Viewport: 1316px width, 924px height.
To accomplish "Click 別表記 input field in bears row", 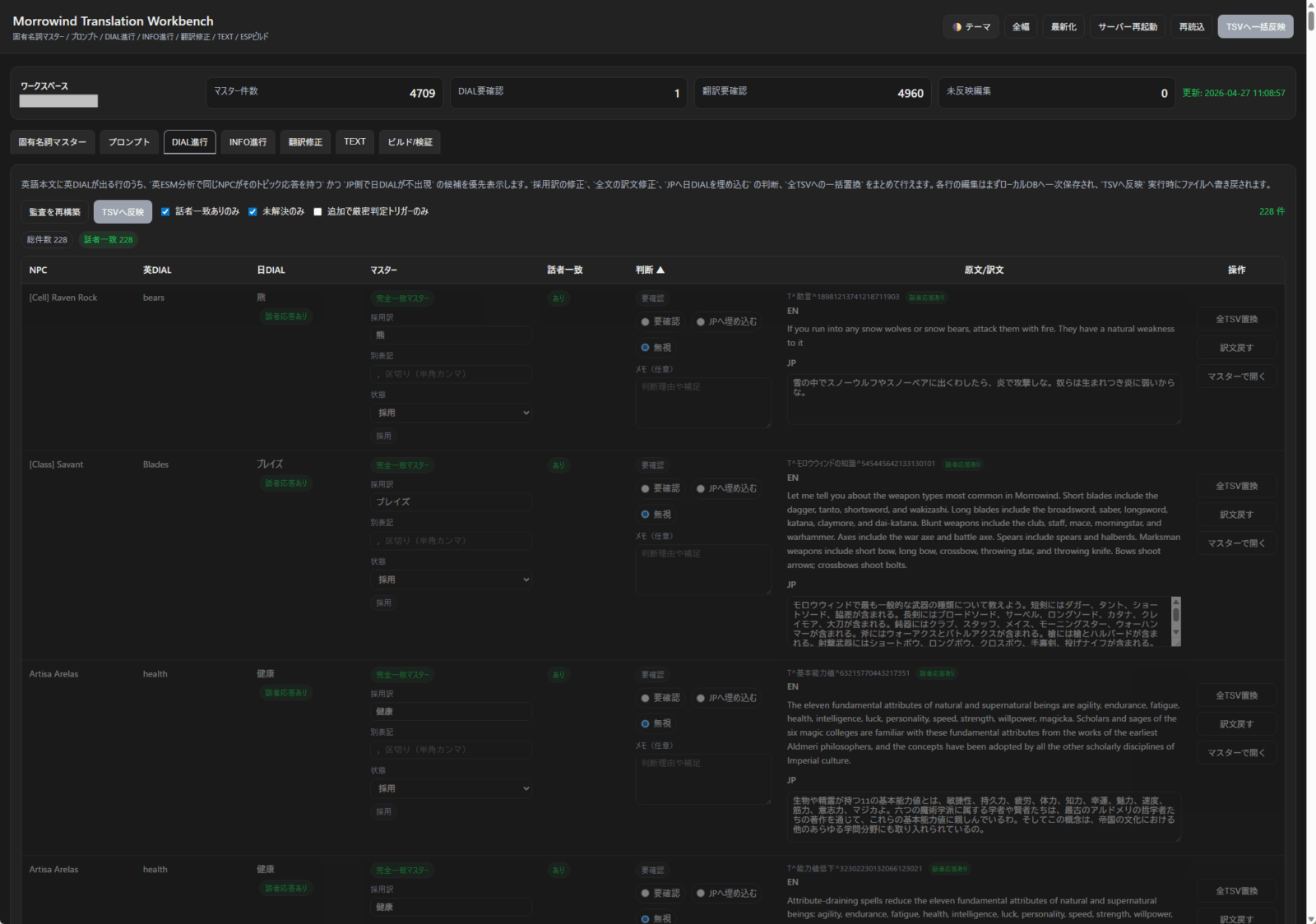I will (451, 374).
